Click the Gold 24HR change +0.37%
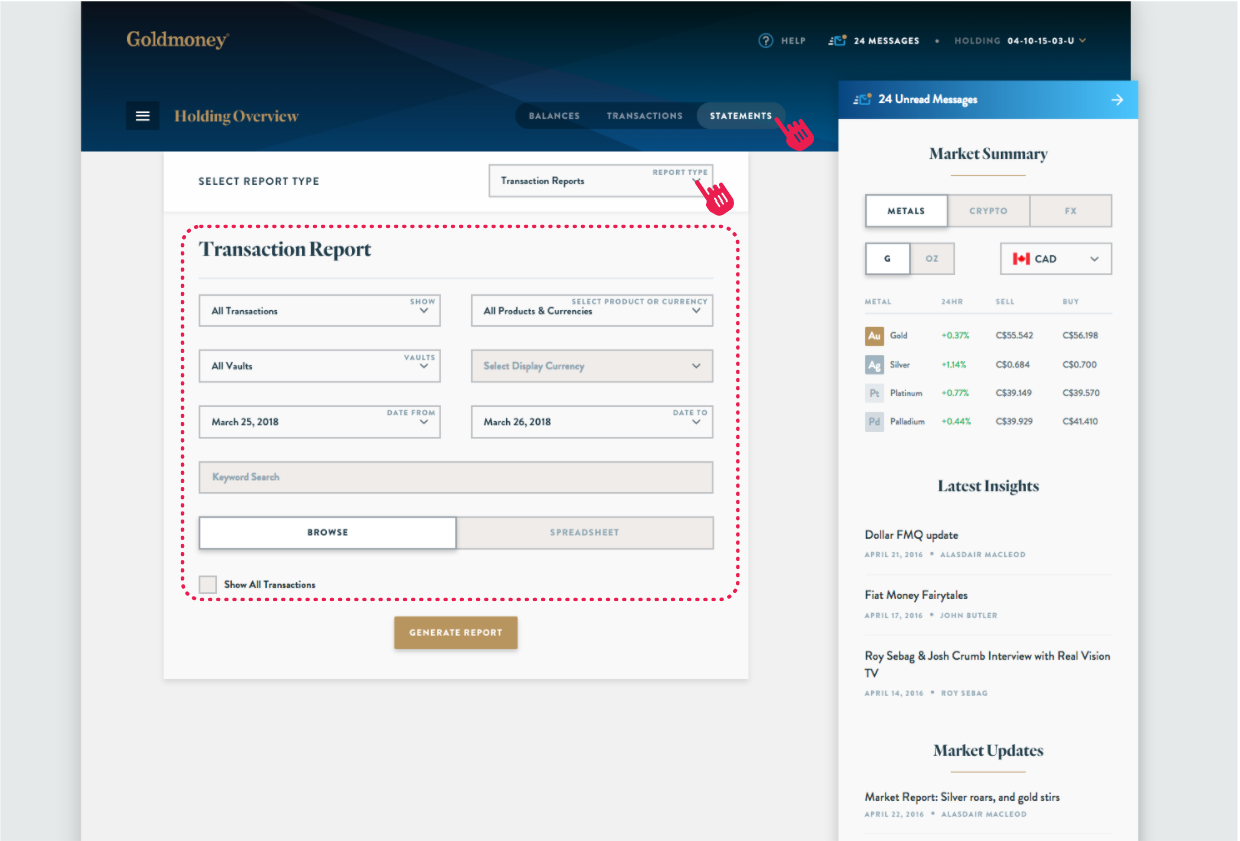Viewport: 1240px width, 841px height. (956, 336)
